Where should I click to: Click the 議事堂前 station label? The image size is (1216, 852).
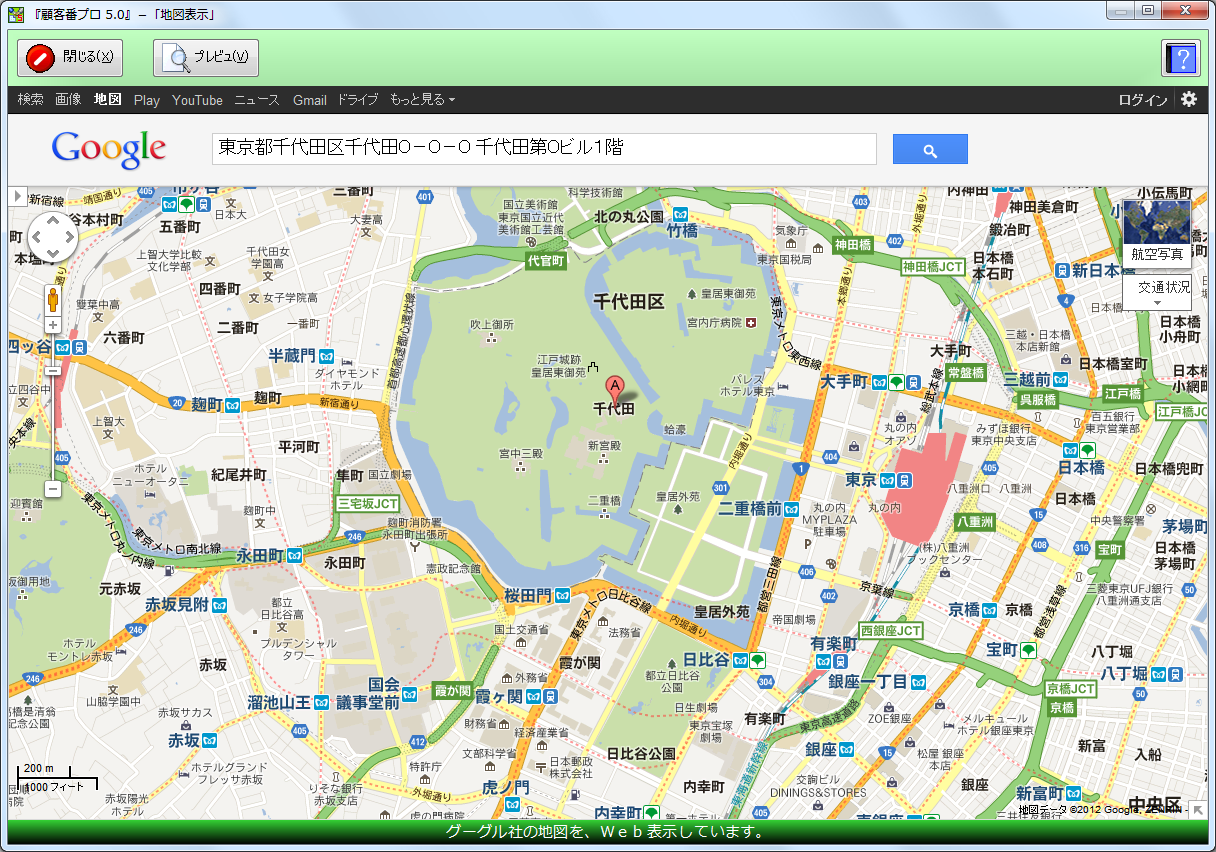[369, 703]
